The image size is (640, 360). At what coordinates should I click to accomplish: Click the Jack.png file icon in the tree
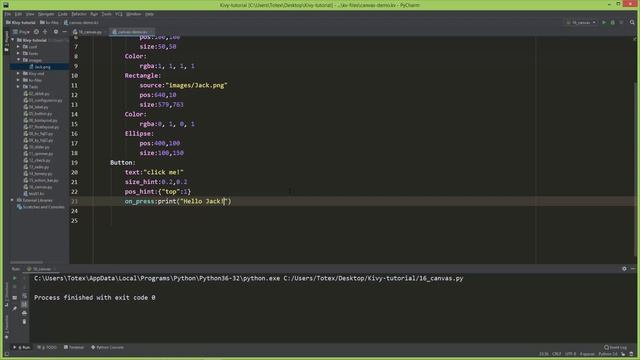pos(31,67)
